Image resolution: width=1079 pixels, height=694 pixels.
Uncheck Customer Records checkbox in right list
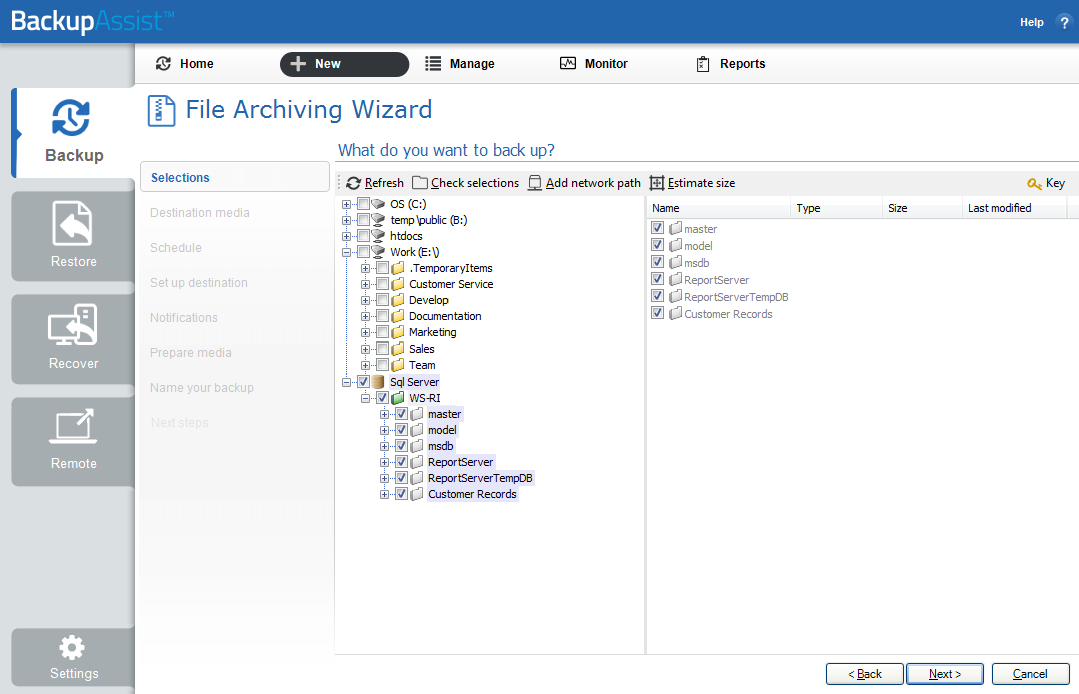[x=658, y=313]
